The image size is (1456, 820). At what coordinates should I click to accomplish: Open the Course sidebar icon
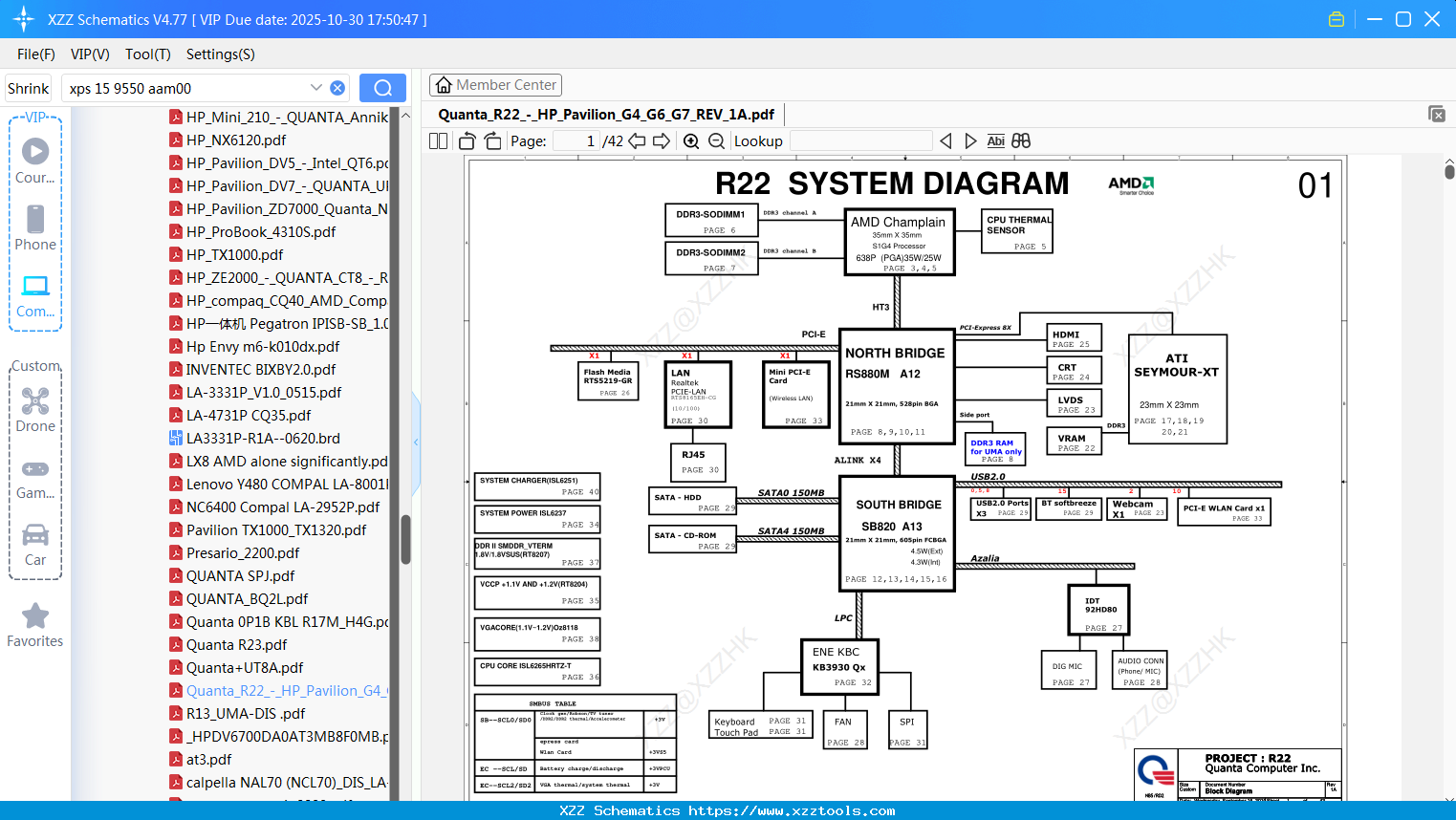point(35,161)
